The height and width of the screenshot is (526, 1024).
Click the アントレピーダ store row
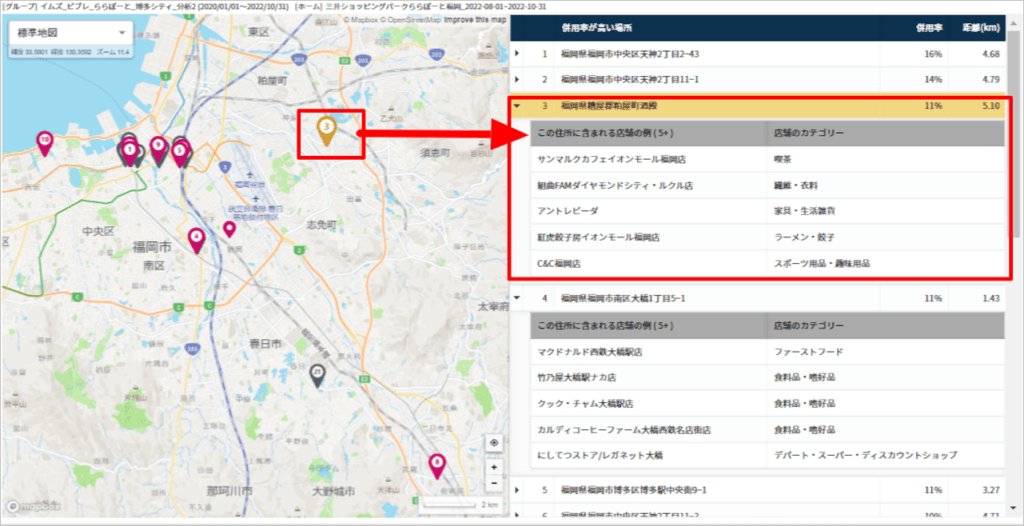(767, 211)
